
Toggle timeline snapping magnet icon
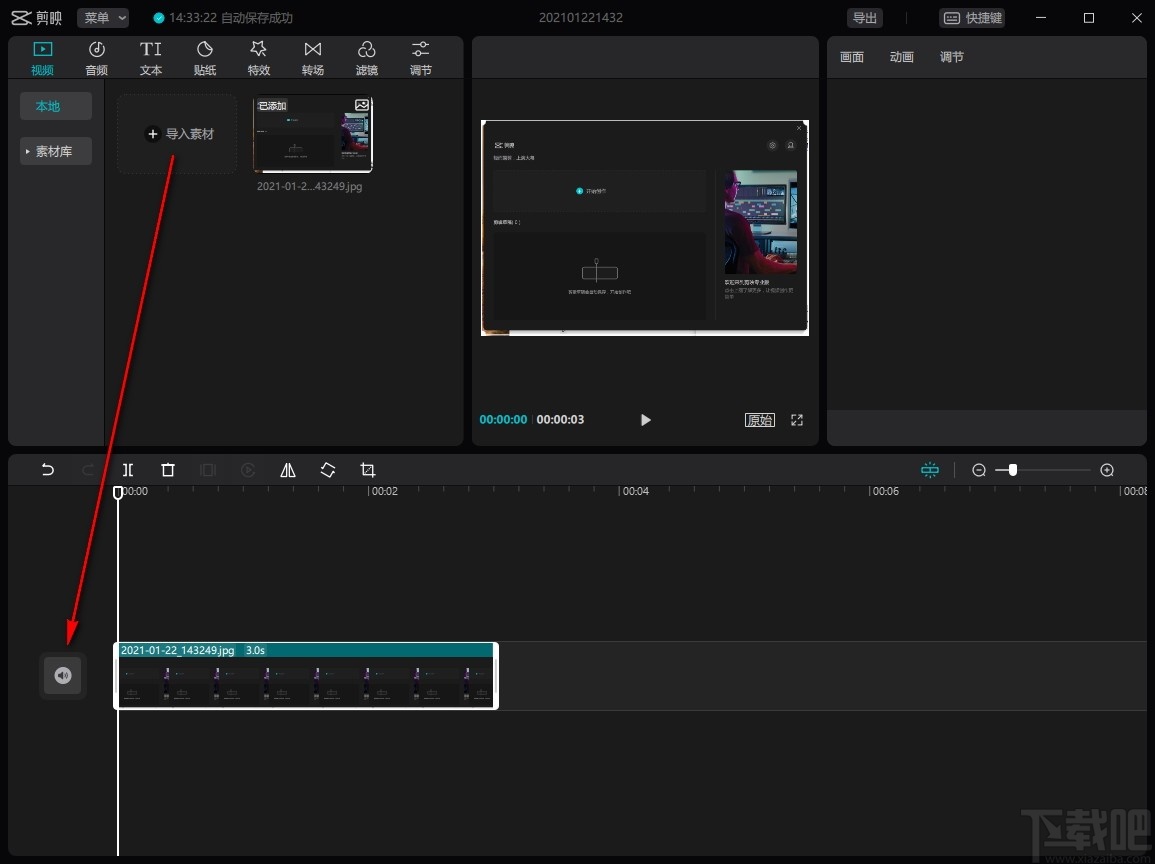click(x=930, y=470)
